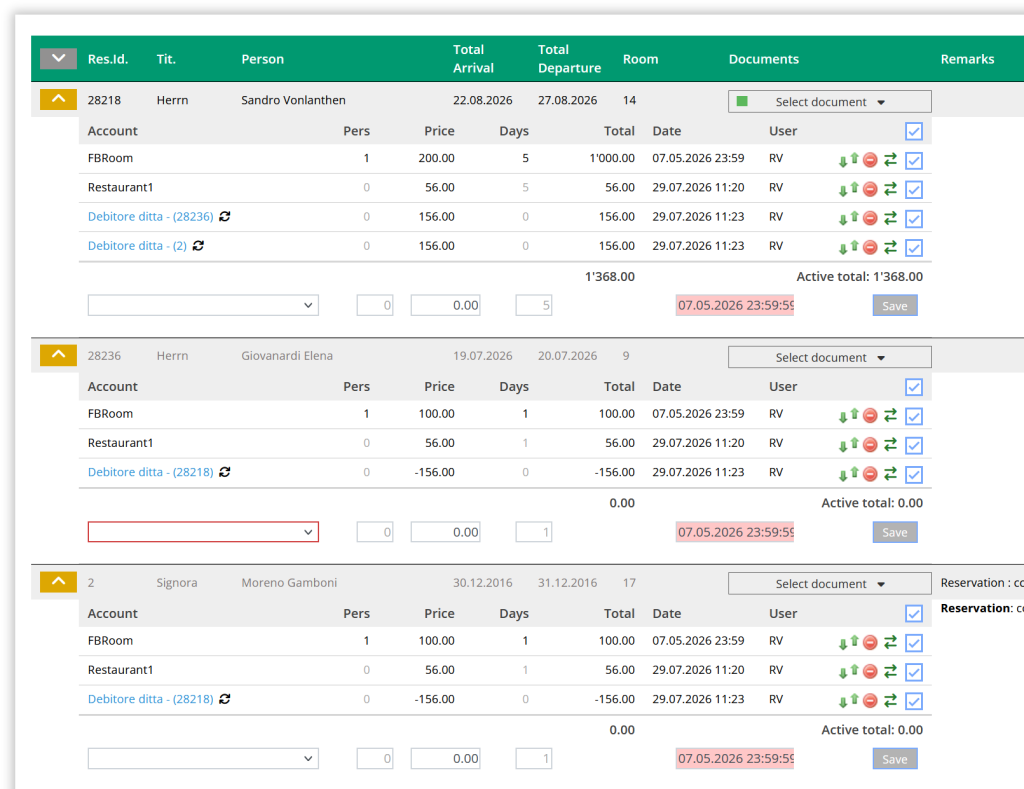Viewport: 1024px width, 789px height.
Task: Click the Total Arrival column header
Action: pos(473,59)
